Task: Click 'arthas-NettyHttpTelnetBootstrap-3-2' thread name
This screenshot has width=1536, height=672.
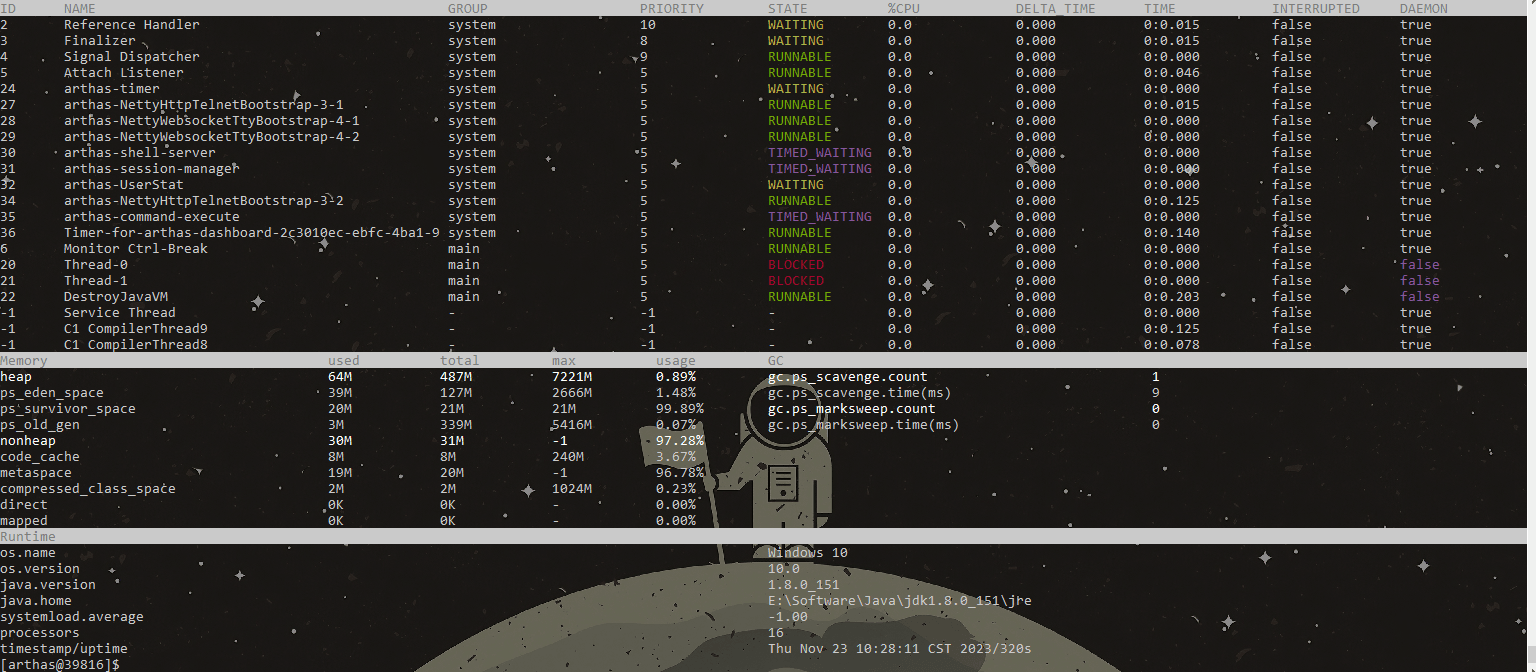Action: pos(204,201)
